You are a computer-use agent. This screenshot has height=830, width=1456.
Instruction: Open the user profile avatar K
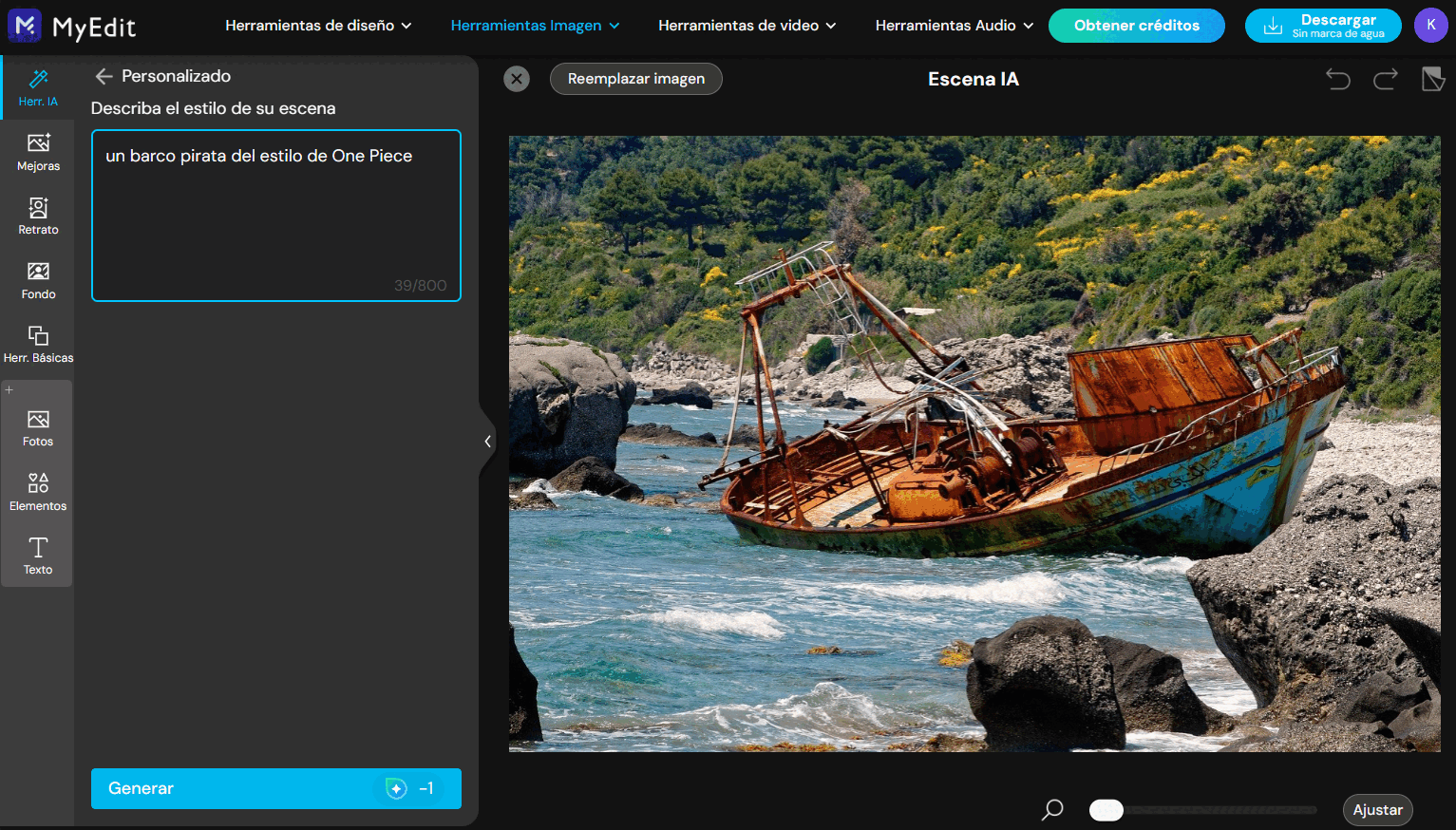[1431, 26]
